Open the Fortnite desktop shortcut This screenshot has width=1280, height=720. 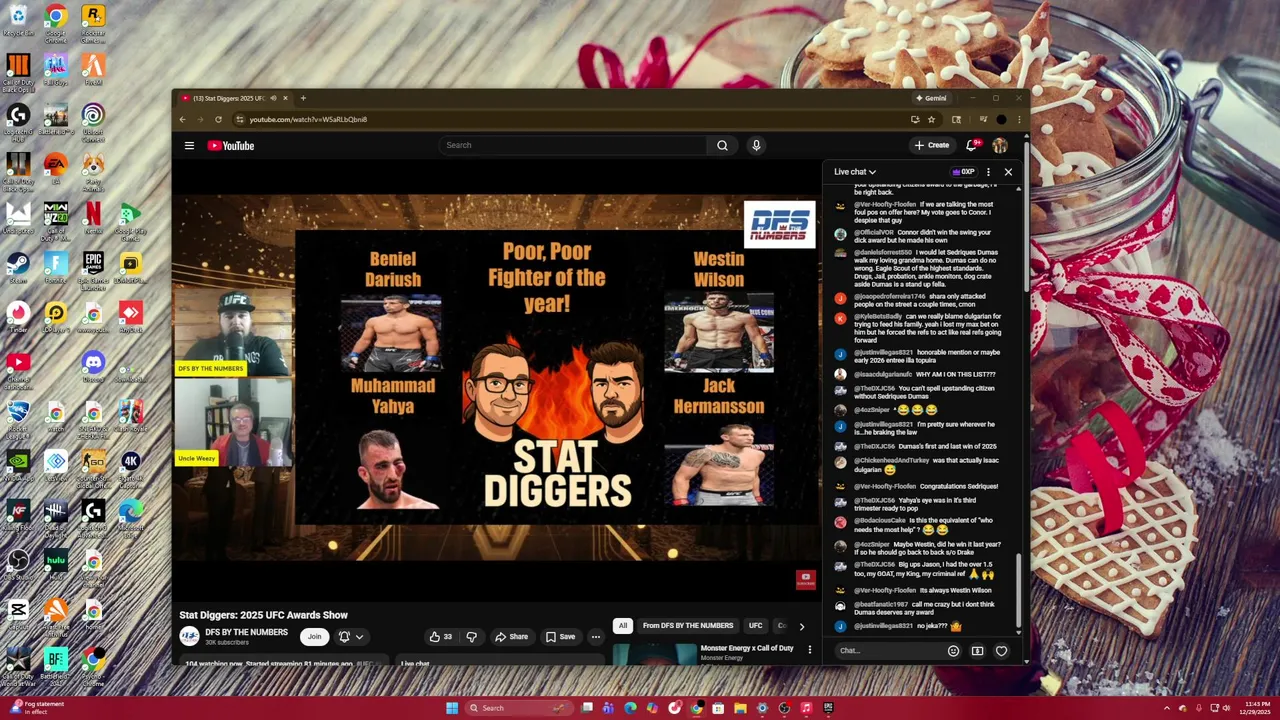tap(55, 265)
